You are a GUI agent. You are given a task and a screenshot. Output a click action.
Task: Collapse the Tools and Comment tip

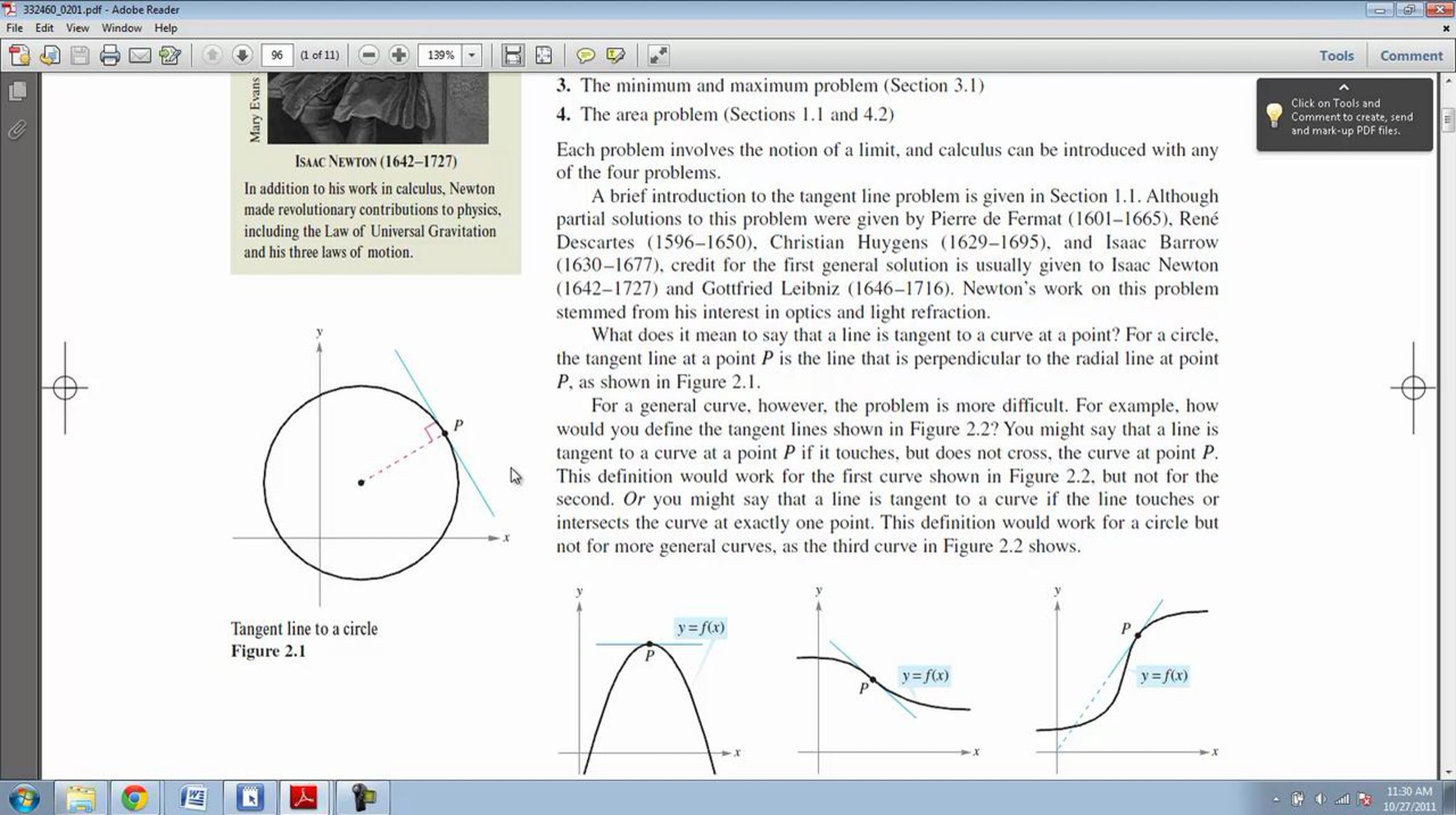click(x=1344, y=87)
